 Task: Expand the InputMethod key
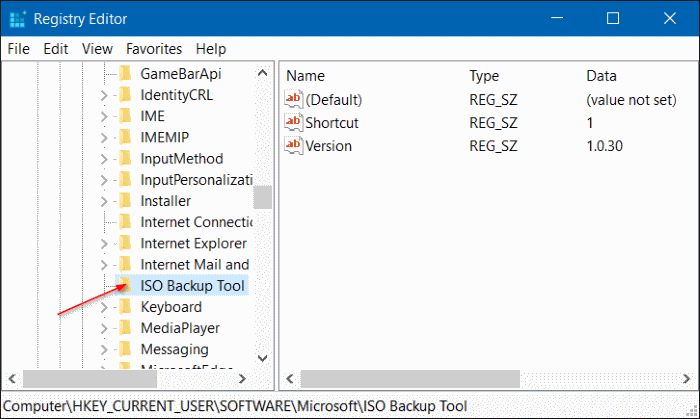(104, 159)
